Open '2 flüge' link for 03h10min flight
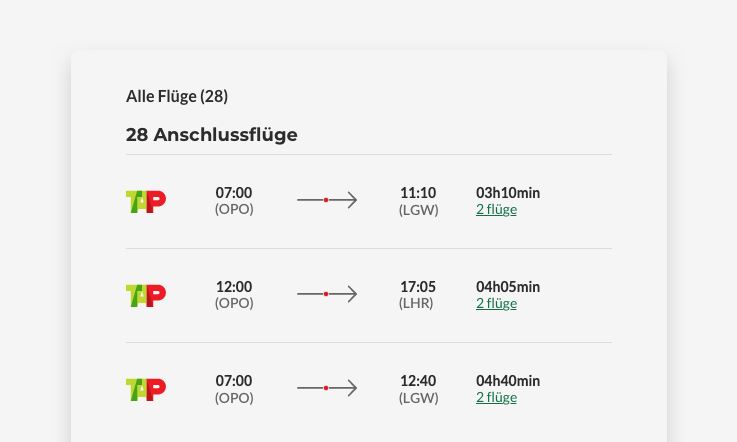737x442 pixels. 496,209
